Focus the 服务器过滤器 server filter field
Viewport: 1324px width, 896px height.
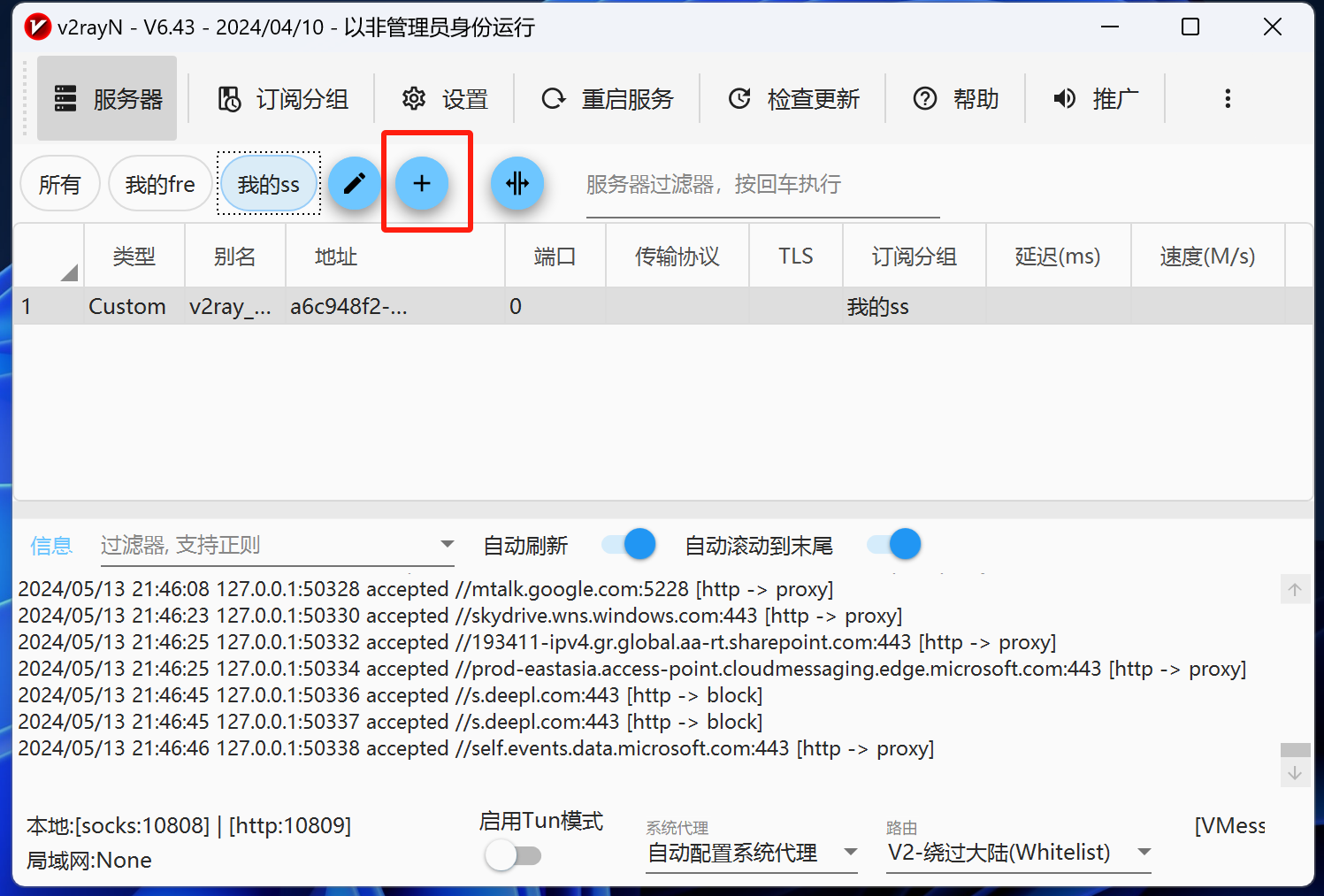pos(762,185)
